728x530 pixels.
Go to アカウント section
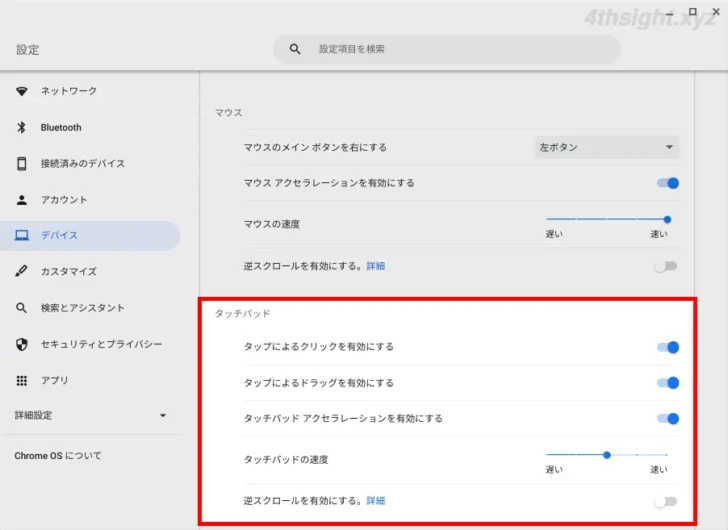(90, 200)
